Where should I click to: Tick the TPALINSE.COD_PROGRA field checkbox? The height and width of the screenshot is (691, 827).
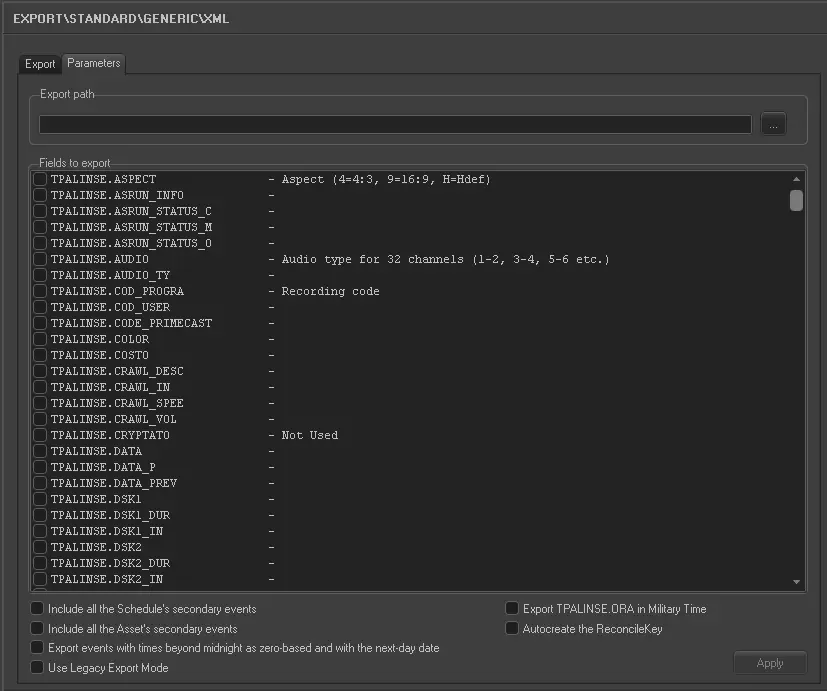pos(40,291)
